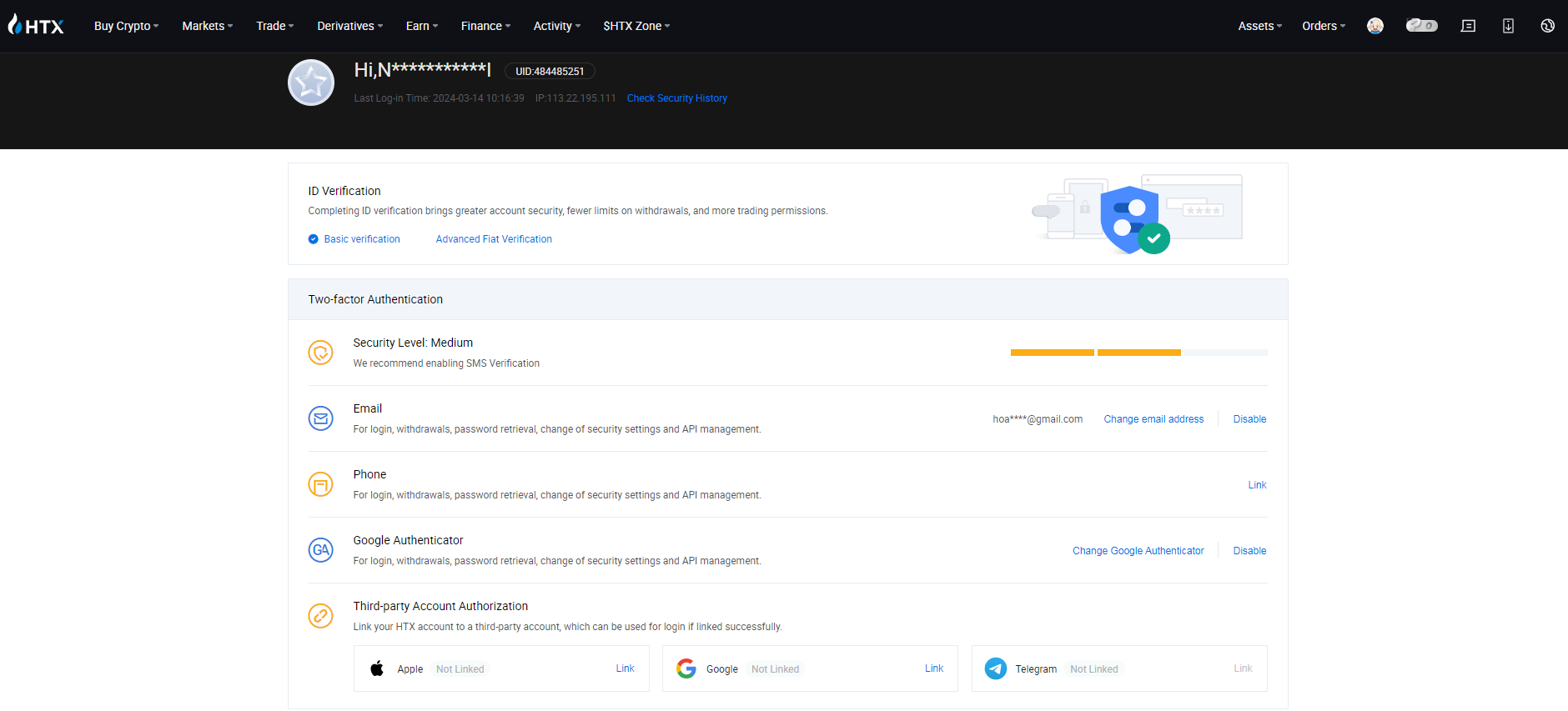This screenshot has width=1568, height=711.
Task: Click the ID Verification shield illustration
Action: click(1137, 216)
